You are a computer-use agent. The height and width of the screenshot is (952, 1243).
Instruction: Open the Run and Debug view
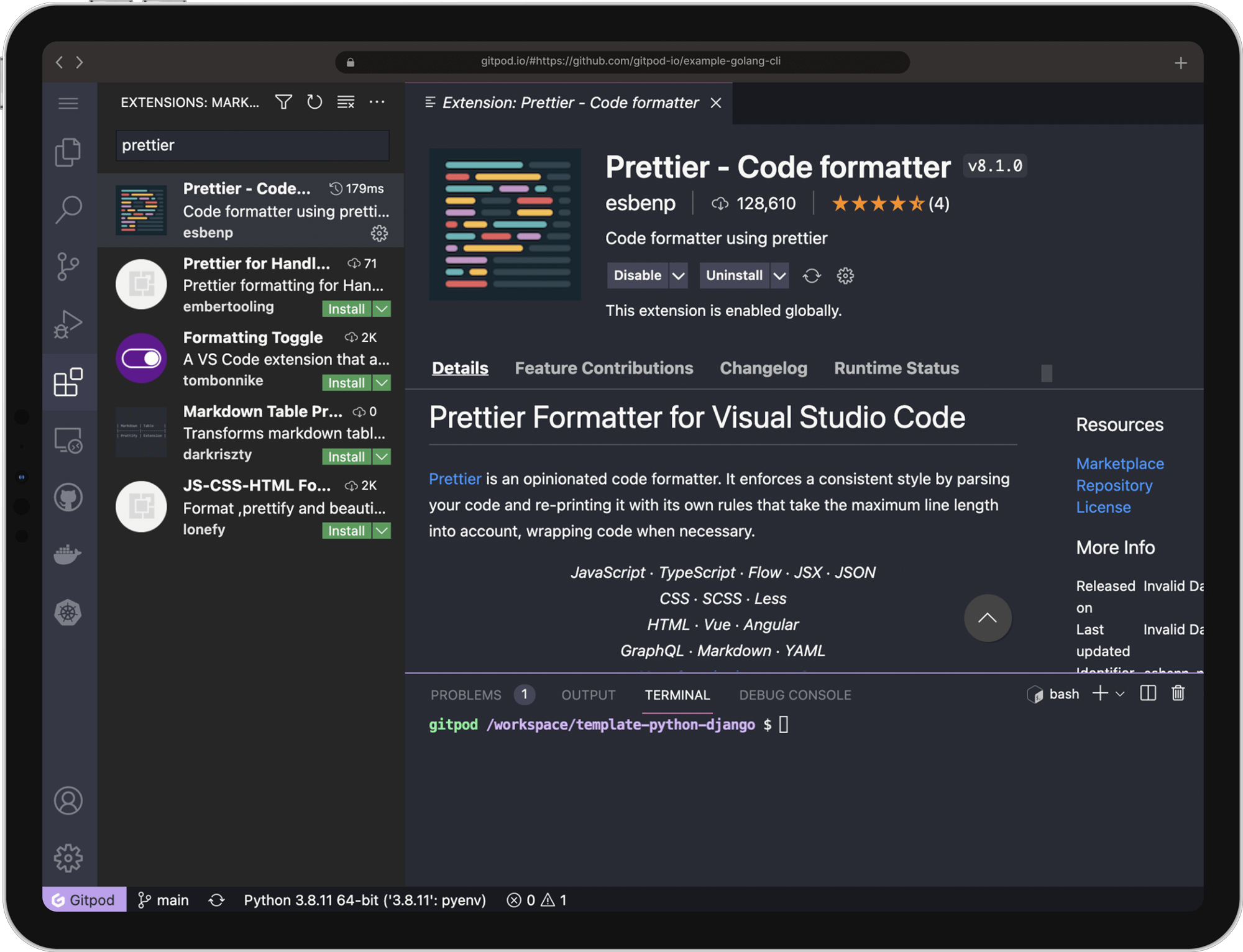coord(68,324)
